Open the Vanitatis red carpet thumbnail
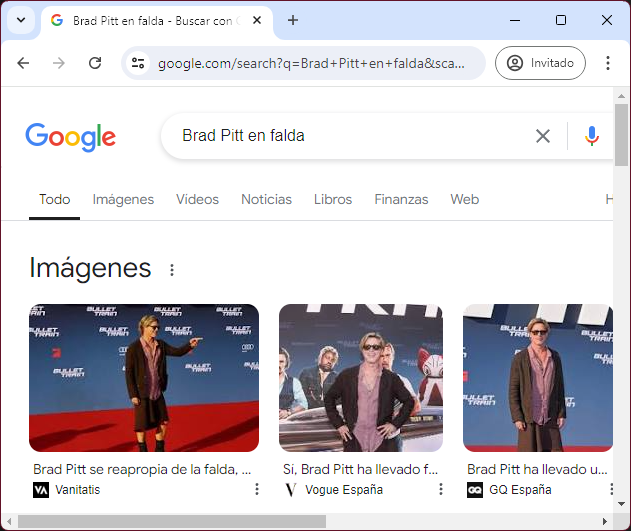The image size is (631, 531). pyautogui.click(x=144, y=378)
